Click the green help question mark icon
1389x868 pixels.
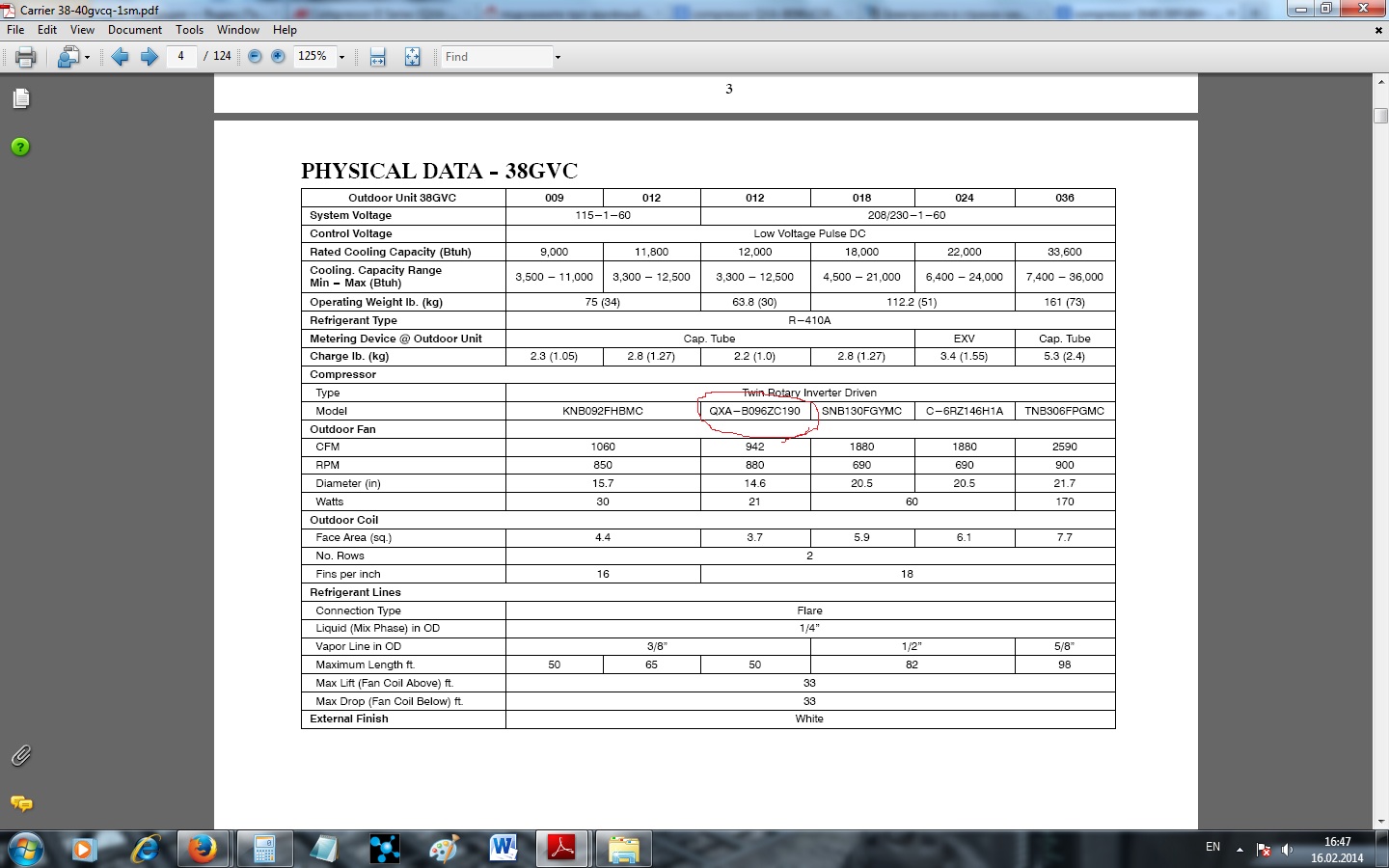pyautogui.click(x=20, y=147)
